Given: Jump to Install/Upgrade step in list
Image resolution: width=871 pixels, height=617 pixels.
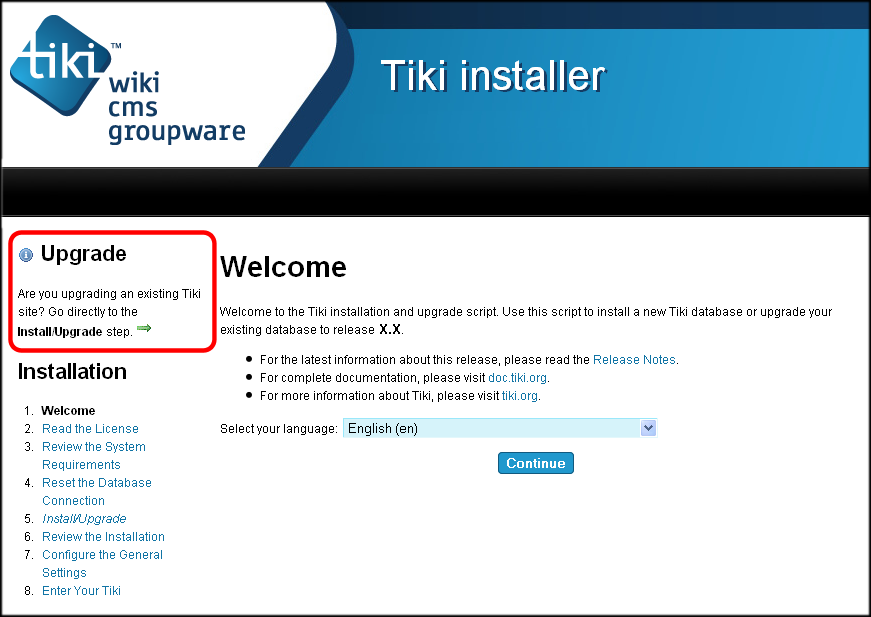Looking at the screenshot, I should point(84,519).
